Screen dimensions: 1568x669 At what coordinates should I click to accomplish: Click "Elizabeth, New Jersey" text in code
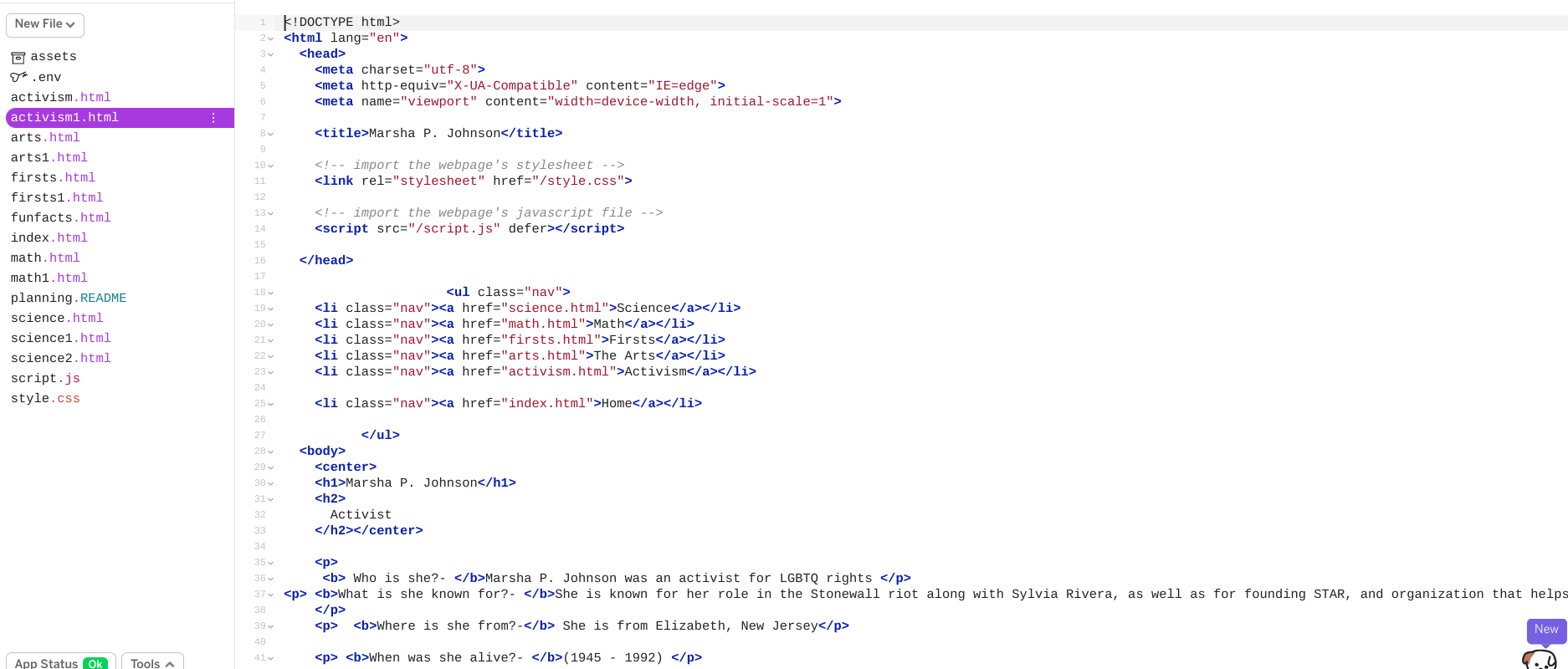pos(736,626)
